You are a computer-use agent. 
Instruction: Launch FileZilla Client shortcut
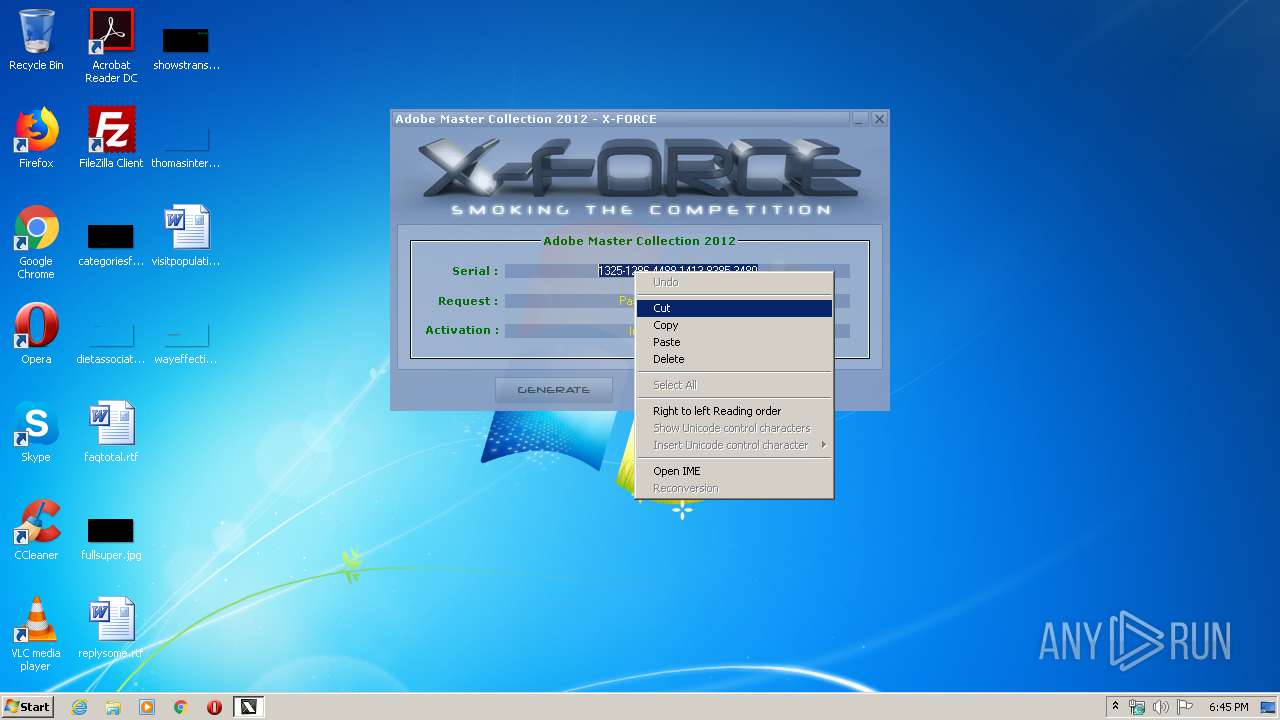tap(111, 138)
